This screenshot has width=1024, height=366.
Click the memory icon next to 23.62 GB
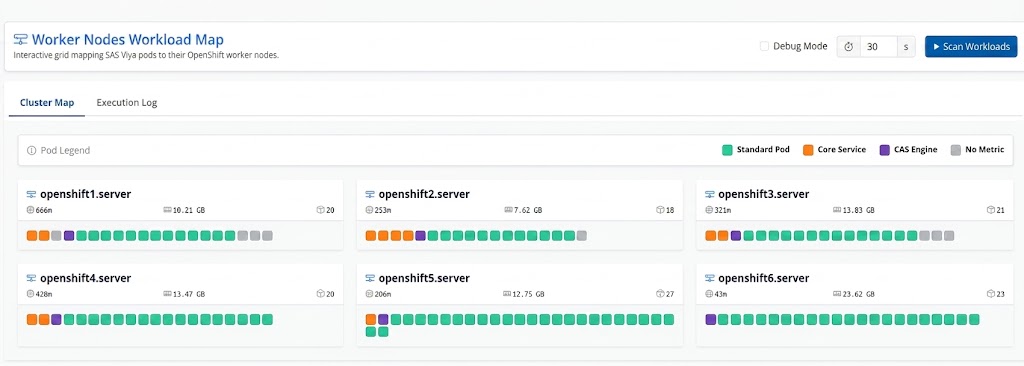(x=837, y=294)
